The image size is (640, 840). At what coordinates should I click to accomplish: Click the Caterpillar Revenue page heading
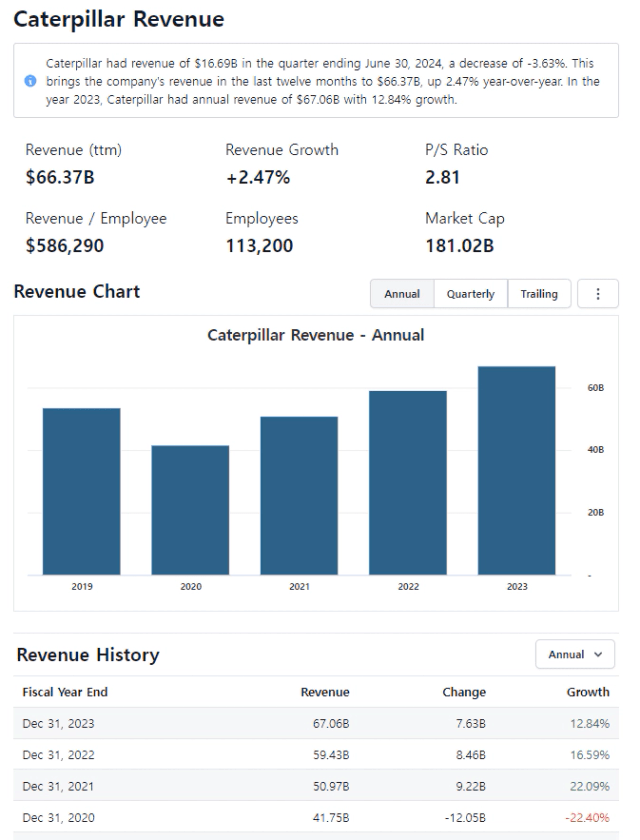point(119,19)
